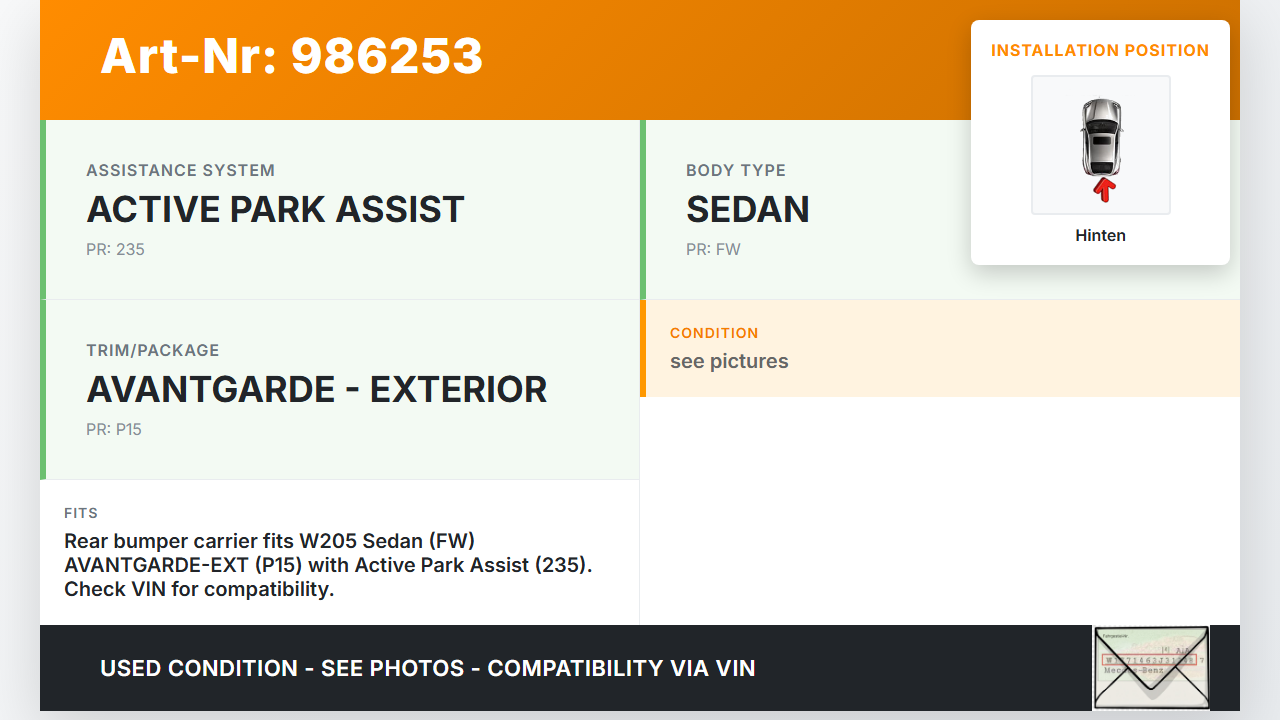Click the FITS section heading
Image resolution: width=1280 pixels, height=720 pixels.
point(81,513)
